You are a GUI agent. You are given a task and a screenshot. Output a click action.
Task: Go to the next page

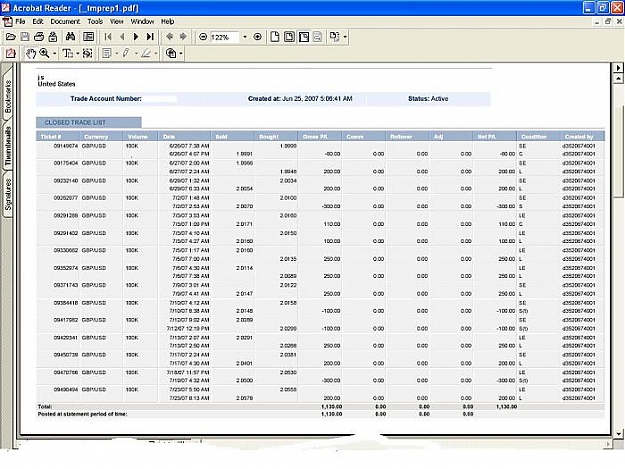click(x=136, y=37)
